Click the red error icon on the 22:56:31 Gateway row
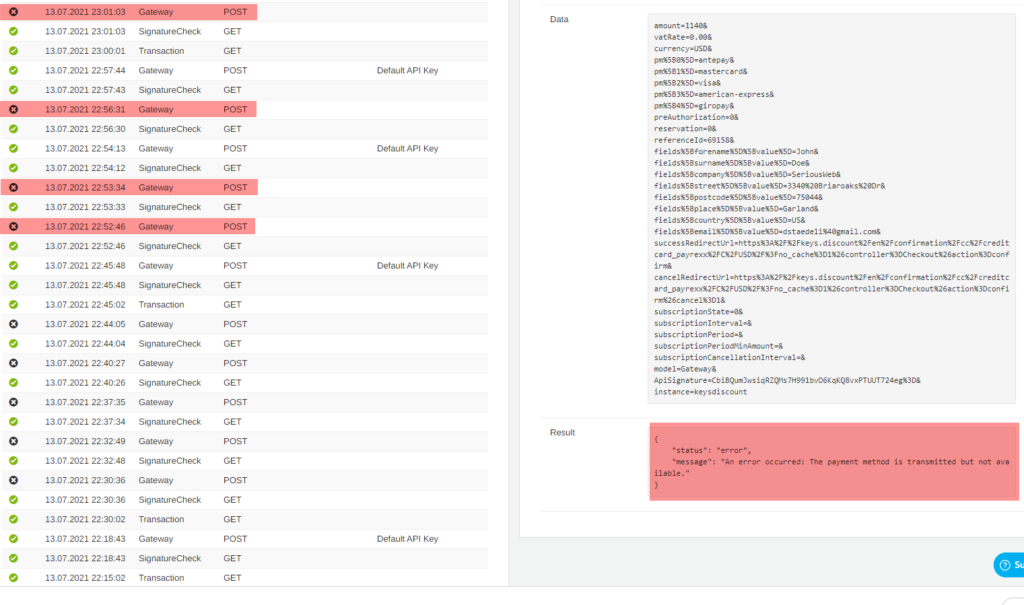The height and width of the screenshot is (605, 1024). pos(13,110)
